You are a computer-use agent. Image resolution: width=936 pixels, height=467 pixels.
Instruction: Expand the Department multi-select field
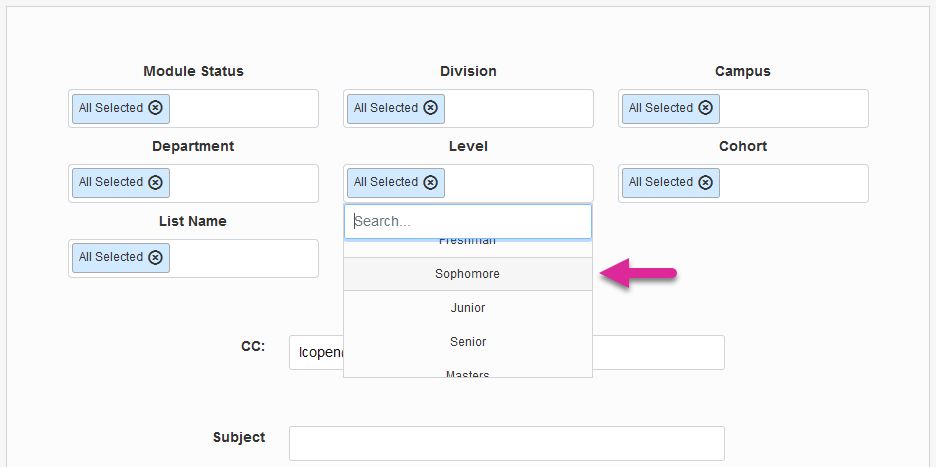[243, 183]
